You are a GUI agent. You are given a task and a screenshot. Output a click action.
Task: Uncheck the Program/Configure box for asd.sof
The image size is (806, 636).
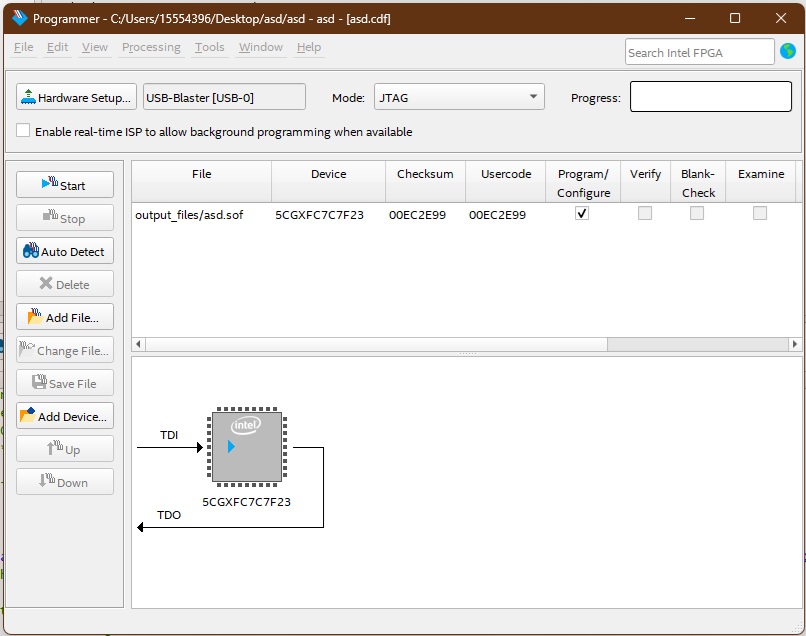(582, 213)
